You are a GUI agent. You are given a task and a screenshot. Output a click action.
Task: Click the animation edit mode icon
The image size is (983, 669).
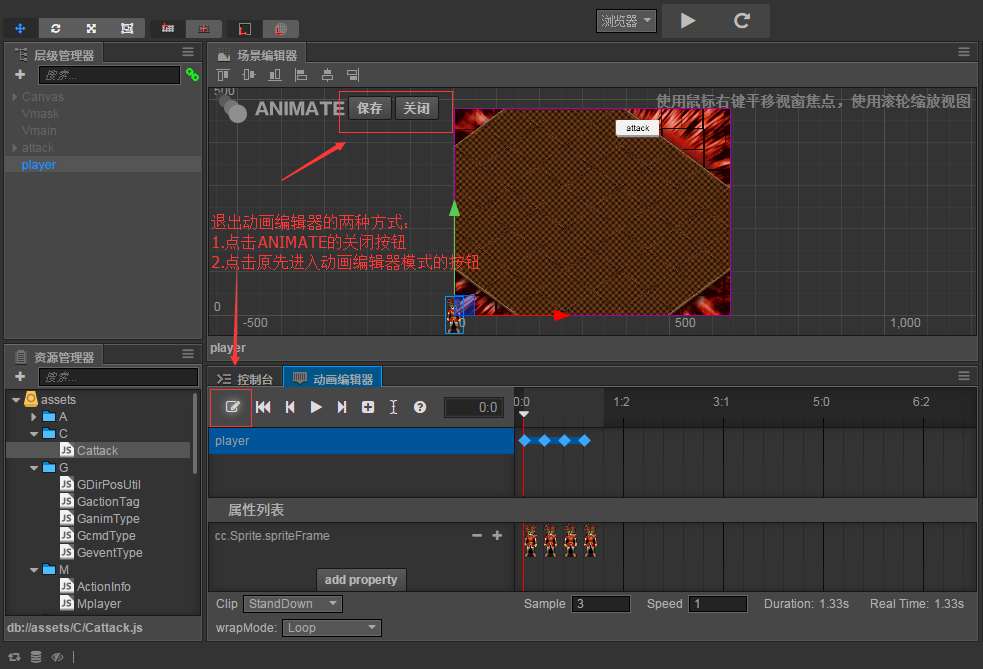[x=232, y=407]
